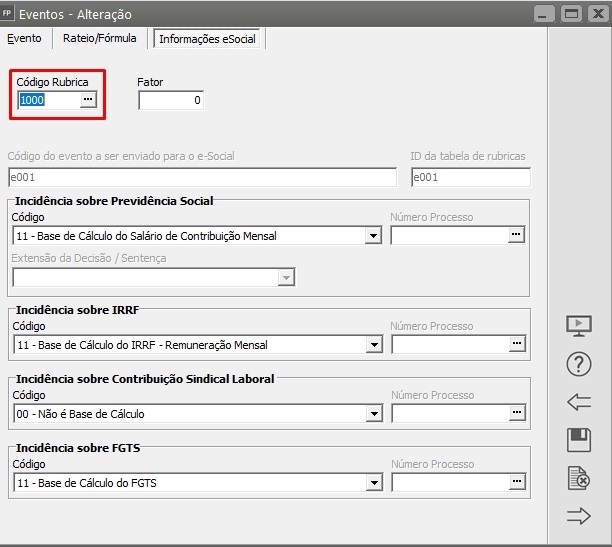The image size is (612, 547).
Task: Switch to the Rateio/Fórmula tab
Action: click(100, 38)
